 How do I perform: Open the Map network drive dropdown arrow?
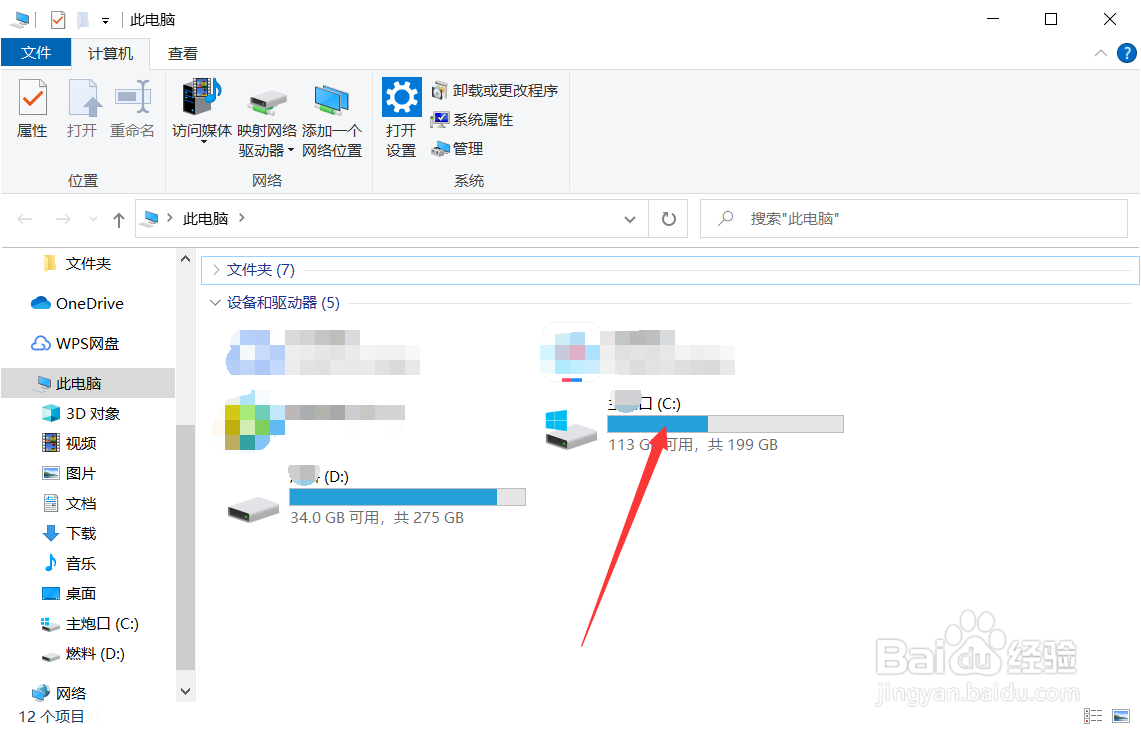tap(291, 151)
